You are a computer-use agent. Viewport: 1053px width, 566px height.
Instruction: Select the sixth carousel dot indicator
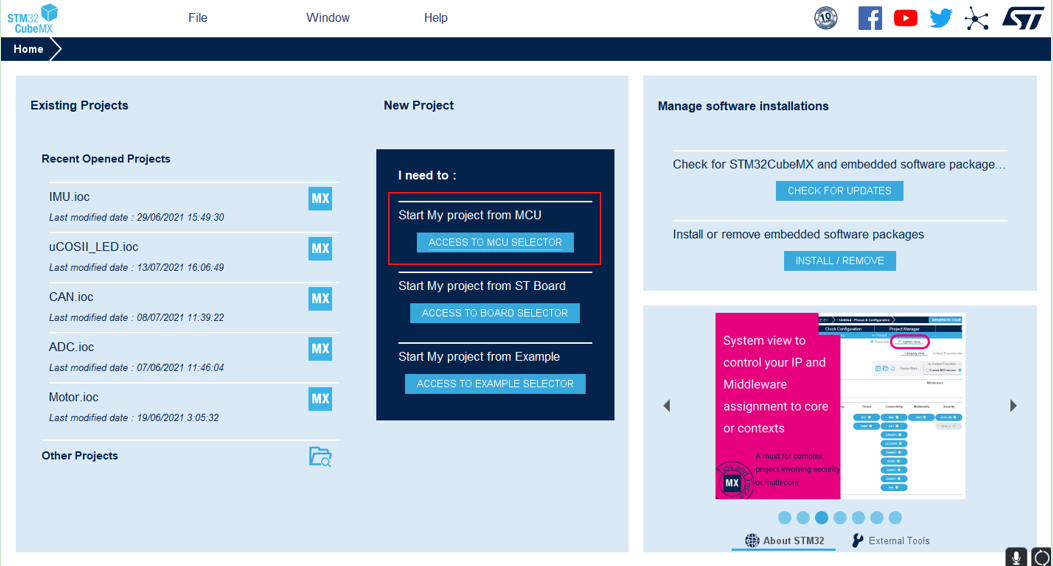tap(877, 518)
